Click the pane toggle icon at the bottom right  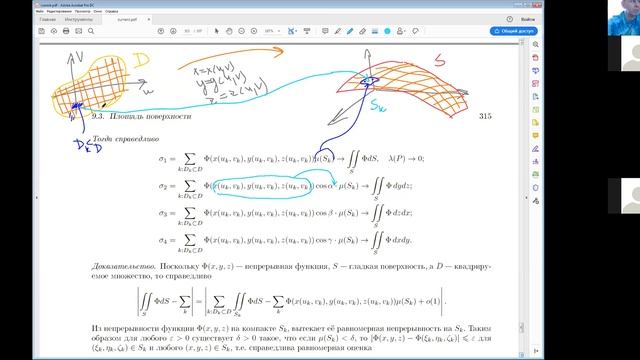[x=536, y=351]
